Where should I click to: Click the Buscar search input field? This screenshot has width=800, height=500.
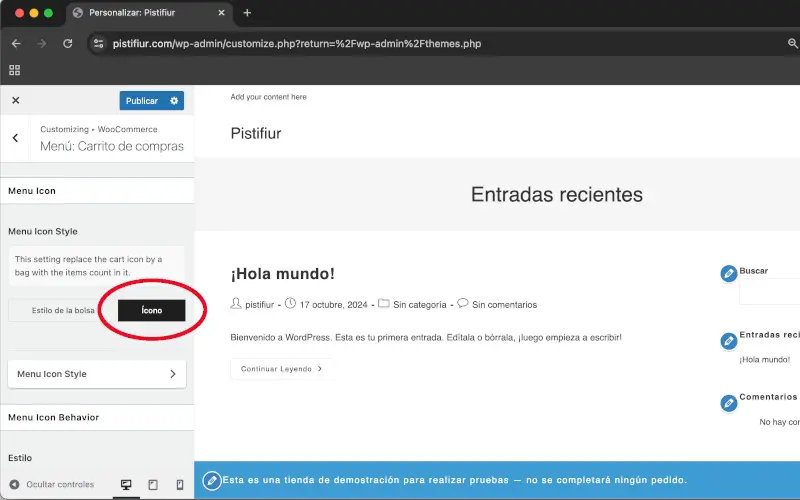[x=769, y=292]
